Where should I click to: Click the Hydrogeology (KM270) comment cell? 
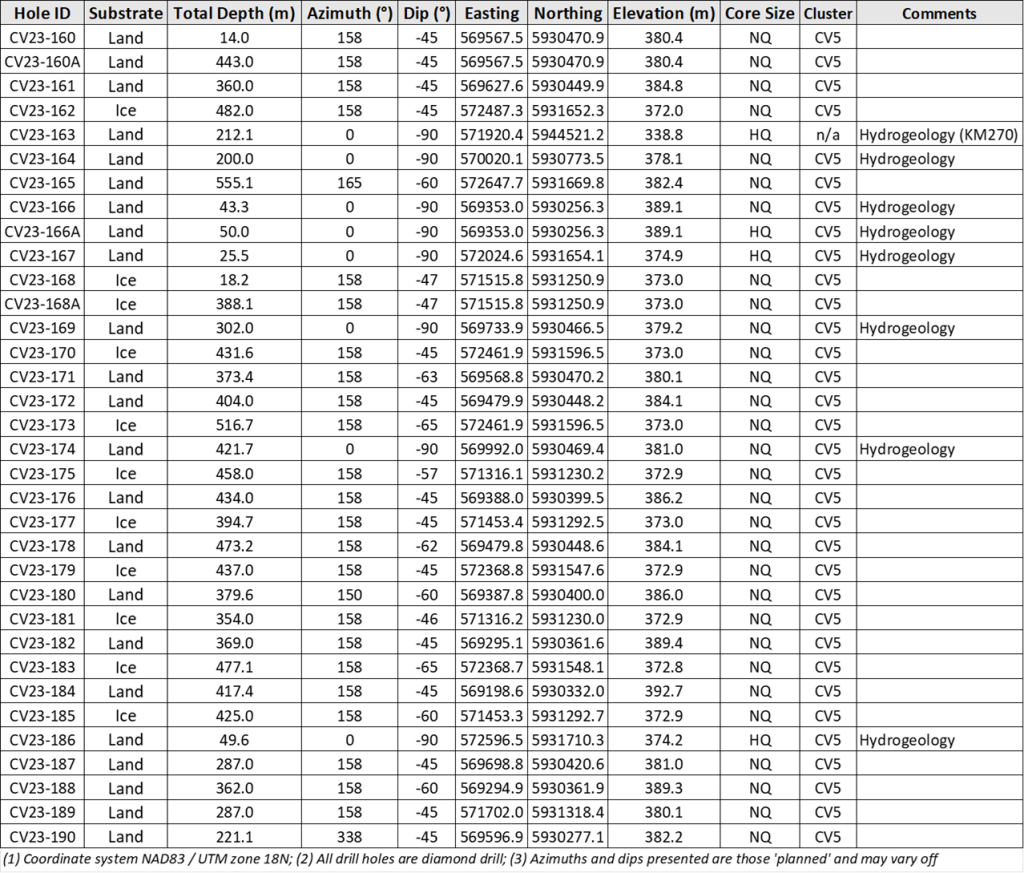[x=938, y=135]
